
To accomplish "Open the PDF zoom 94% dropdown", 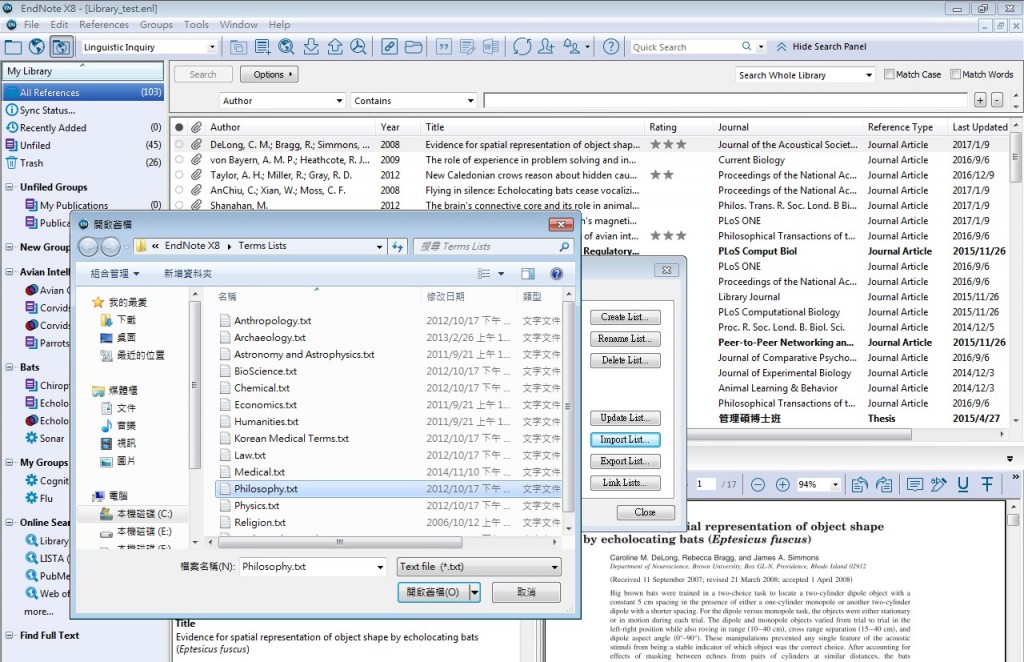I will click(x=835, y=484).
